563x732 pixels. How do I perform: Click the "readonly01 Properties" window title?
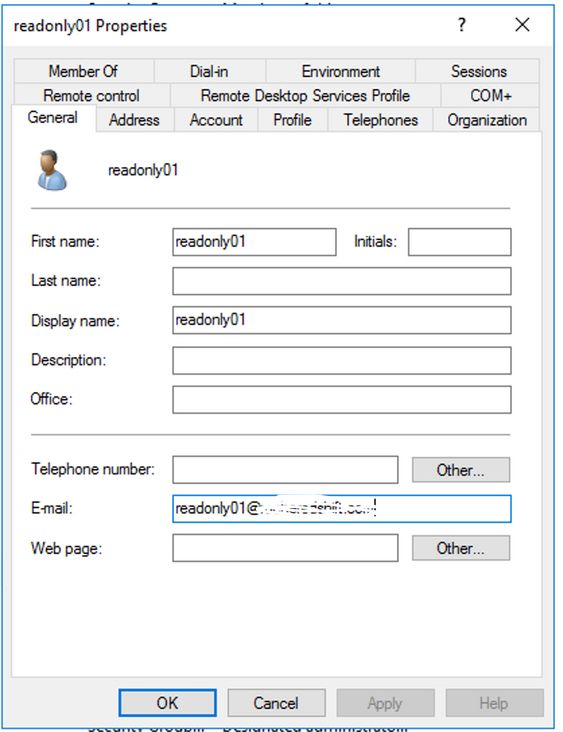[x=90, y=26]
